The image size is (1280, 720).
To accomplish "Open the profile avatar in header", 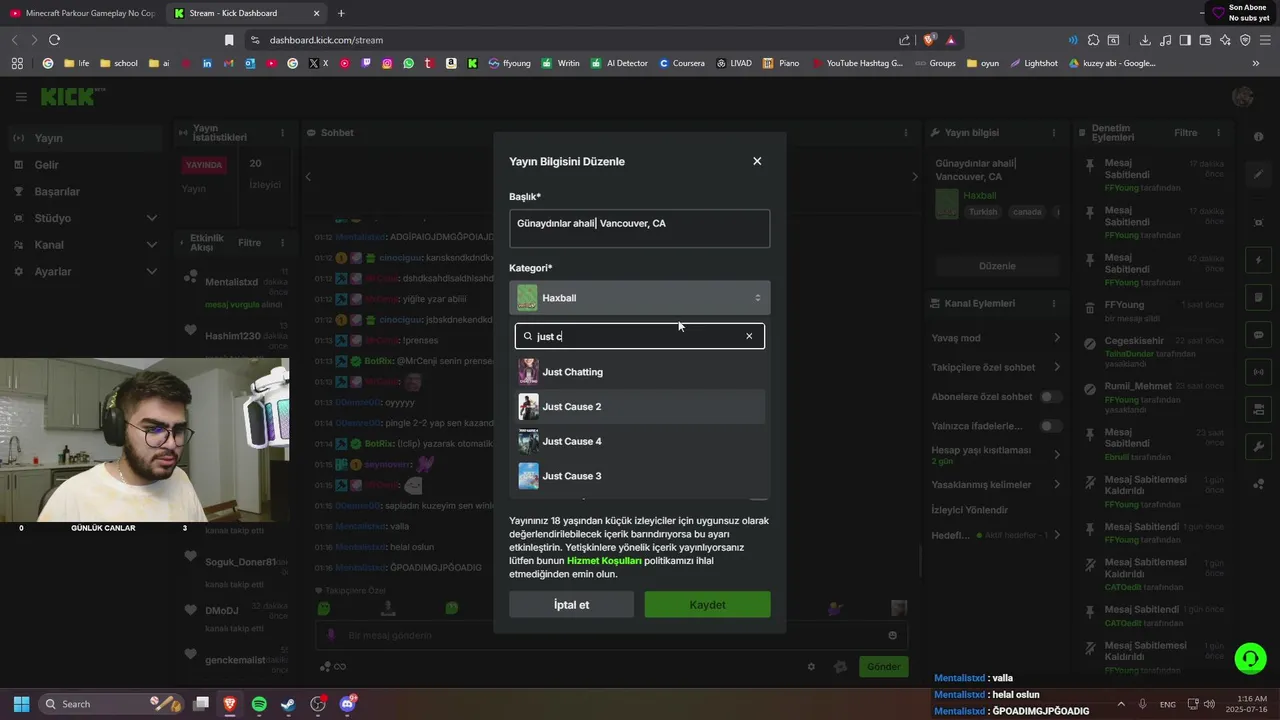I will pyautogui.click(x=1243, y=97).
